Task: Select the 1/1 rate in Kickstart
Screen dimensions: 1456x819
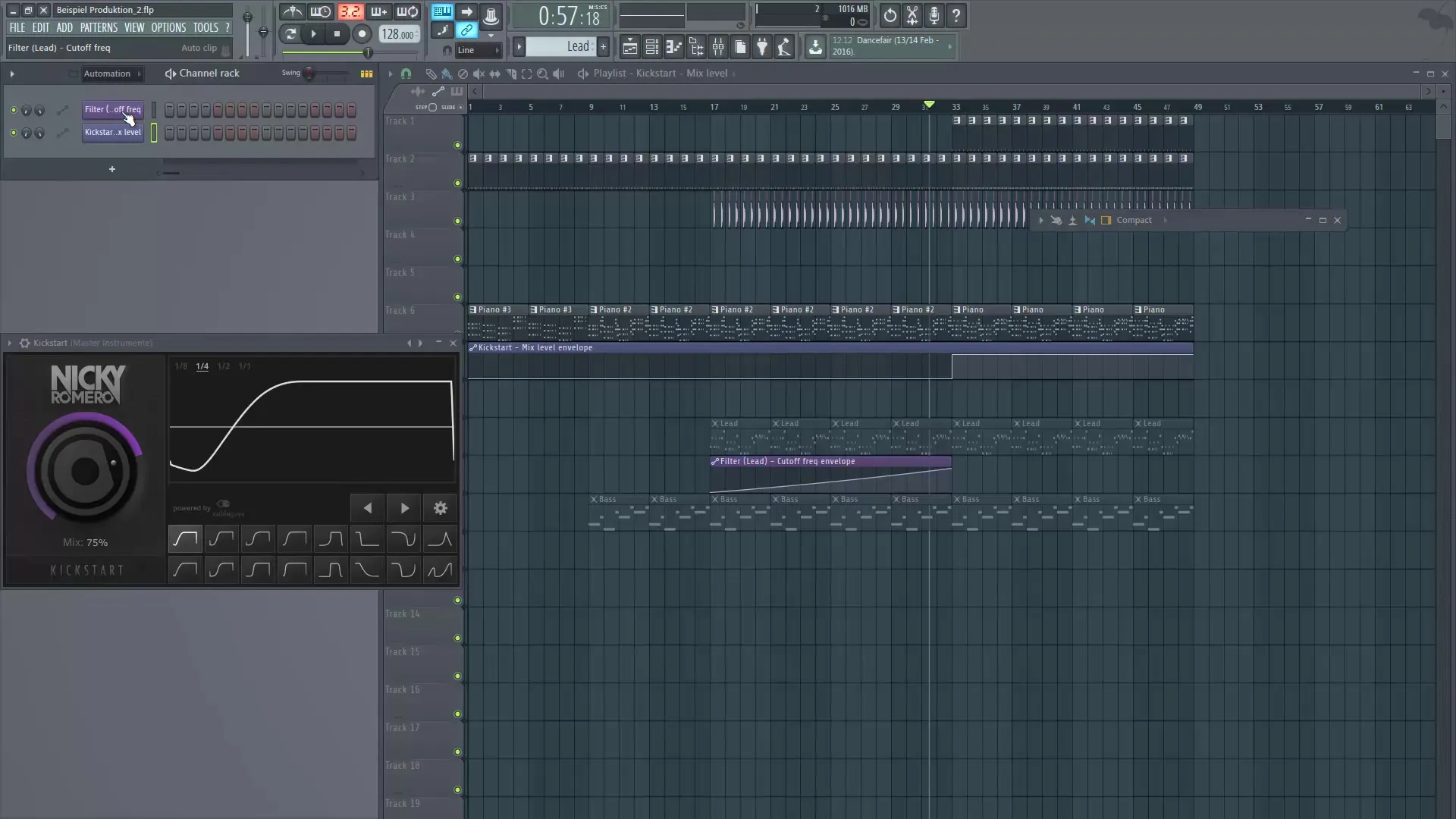Action: [244, 366]
